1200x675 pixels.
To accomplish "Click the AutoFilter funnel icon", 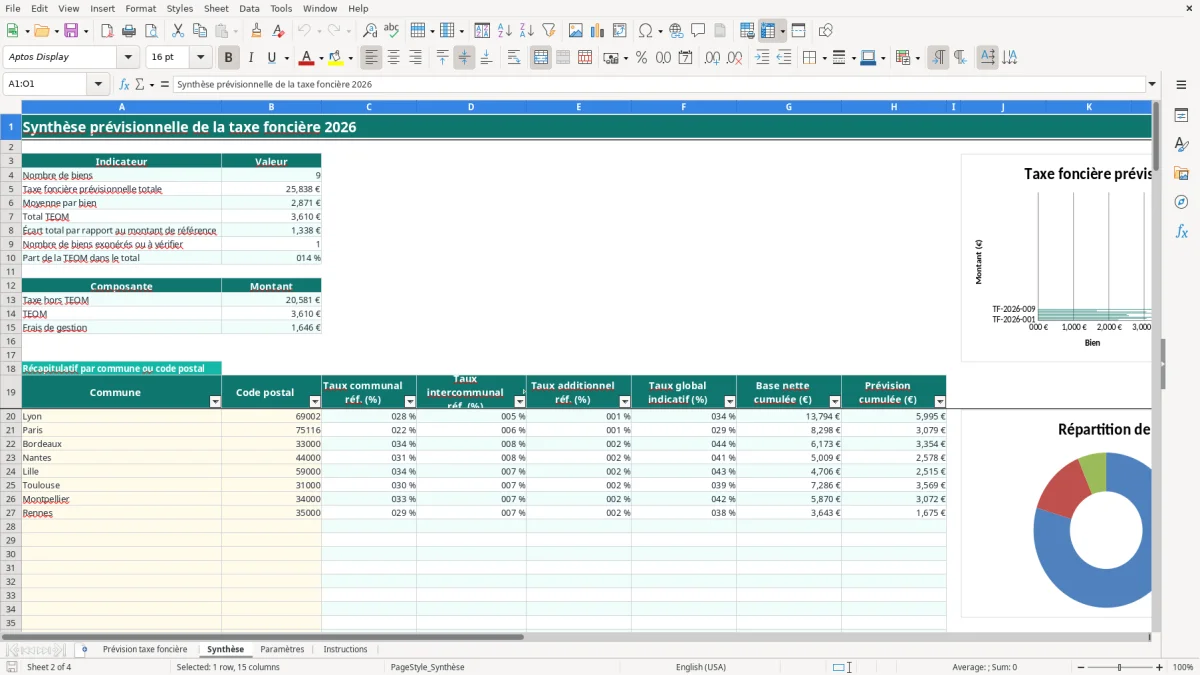I will tap(548, 31).
